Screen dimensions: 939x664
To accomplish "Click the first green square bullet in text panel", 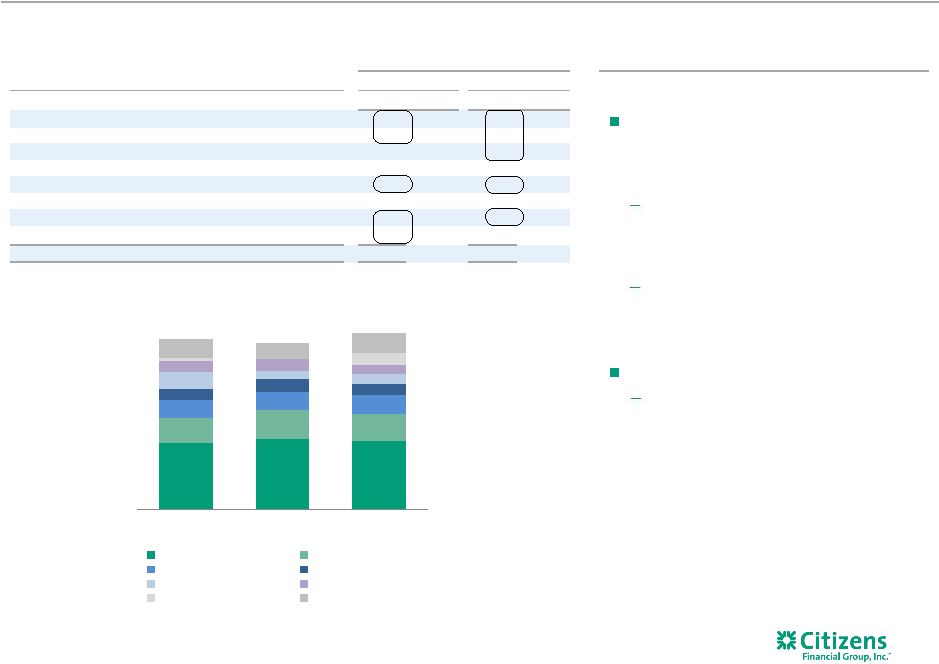I will pos(614,122).
